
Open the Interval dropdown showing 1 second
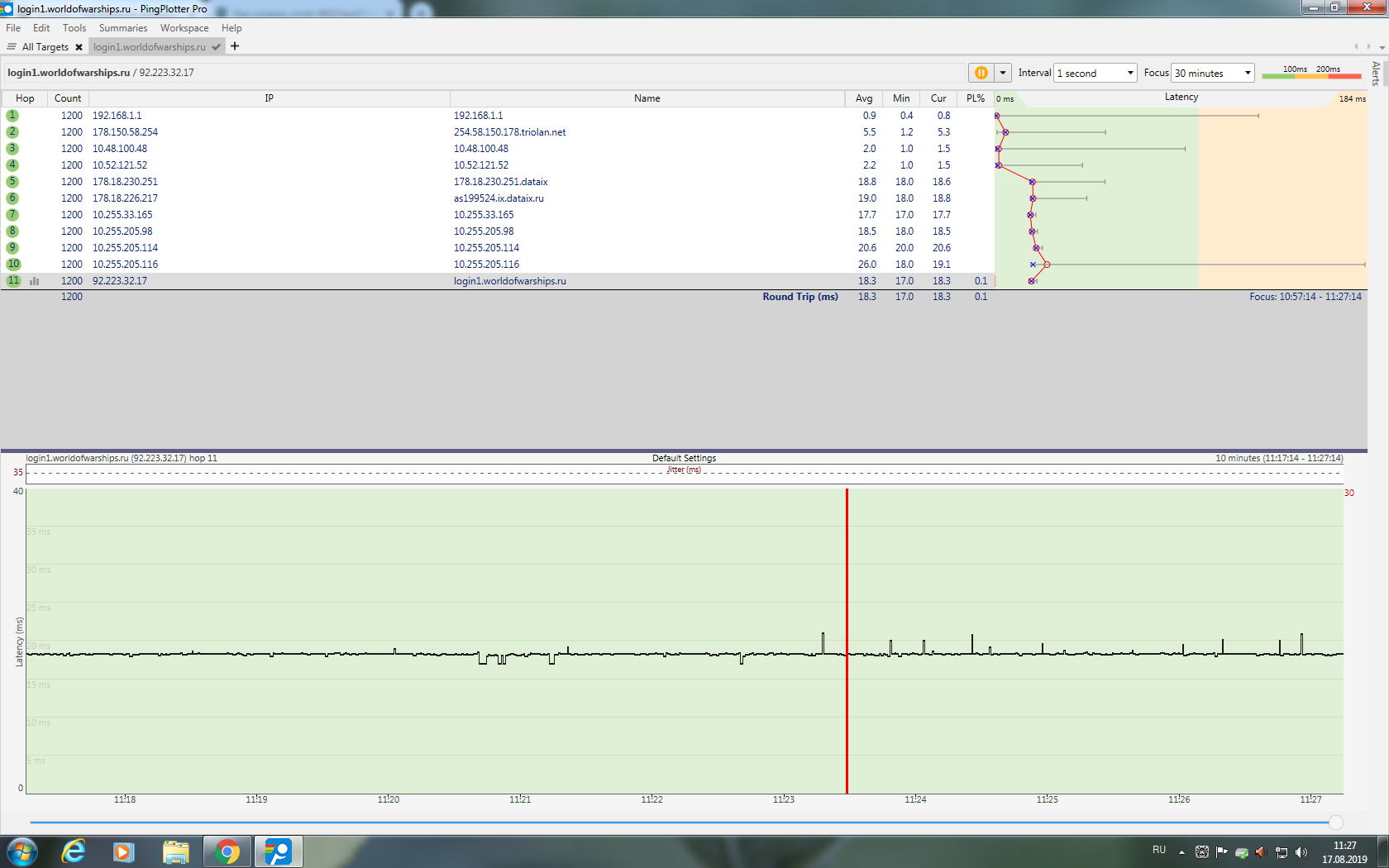click(x=1095, y=73)
